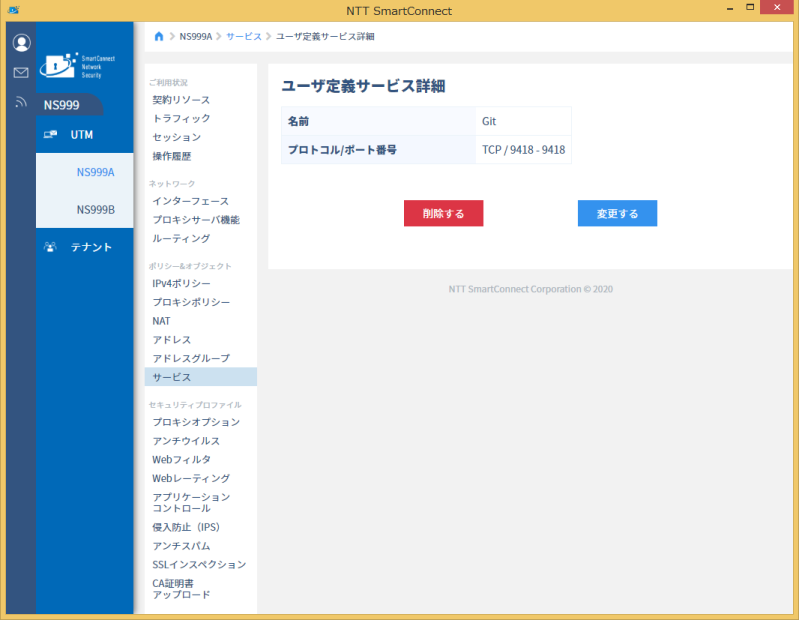Open アドレスグループ page

tap(191, 359)
